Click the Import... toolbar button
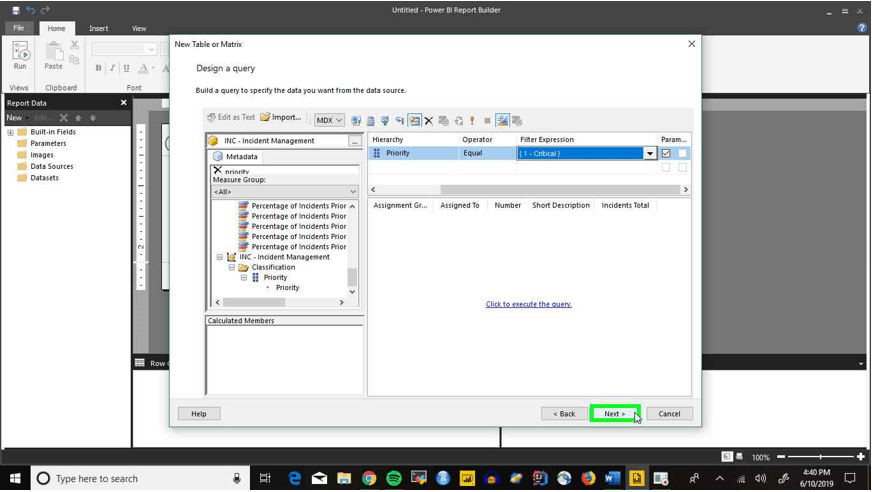This screenshot has height=492, width=872. click(x=281, y=117)
